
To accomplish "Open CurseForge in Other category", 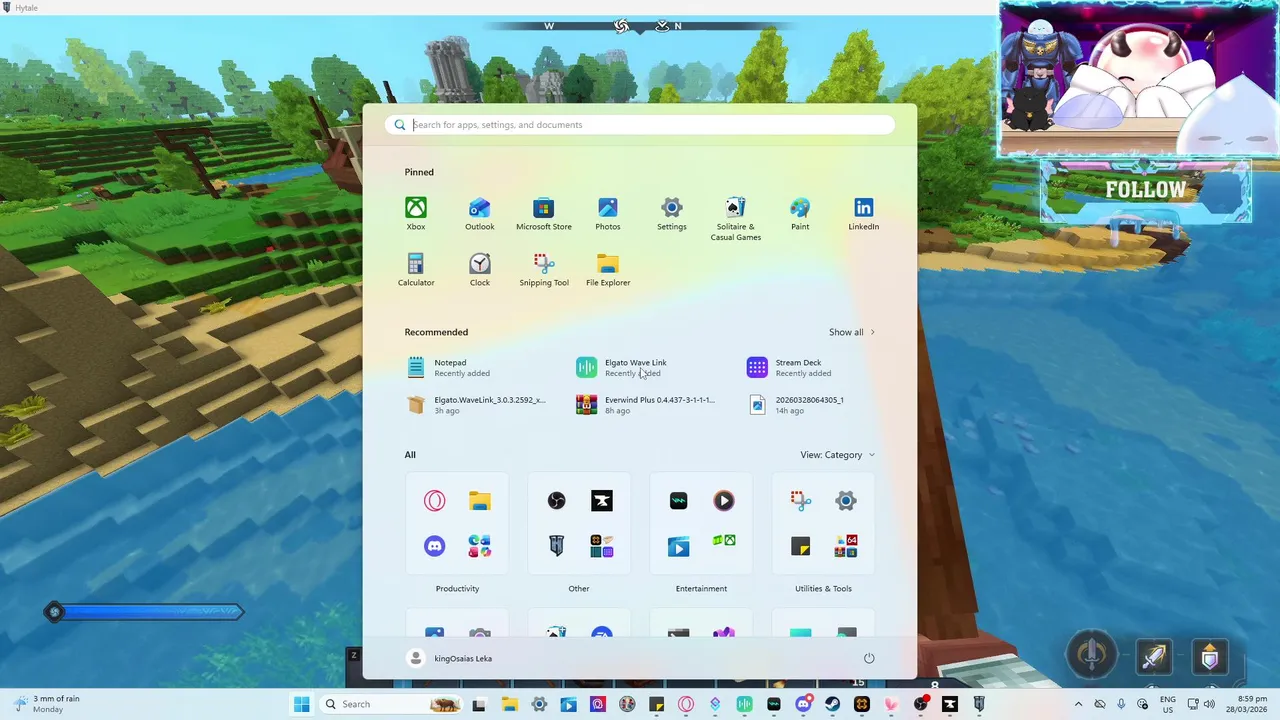I will tap(602, 501).
